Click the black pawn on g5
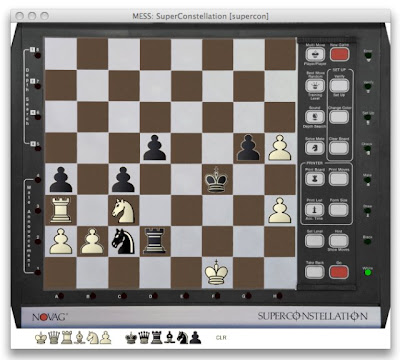The width and height of the screenshot is (400, 360). (248, 148)
